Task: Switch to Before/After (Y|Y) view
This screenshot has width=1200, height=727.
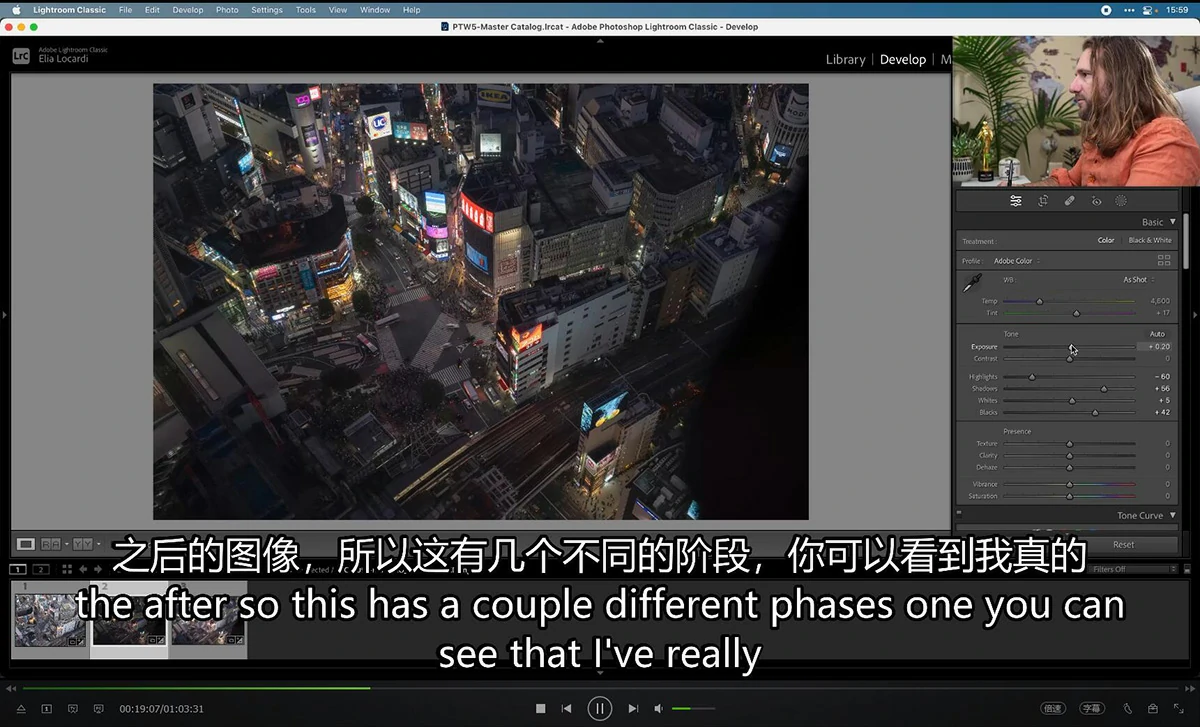Action: 82,544
